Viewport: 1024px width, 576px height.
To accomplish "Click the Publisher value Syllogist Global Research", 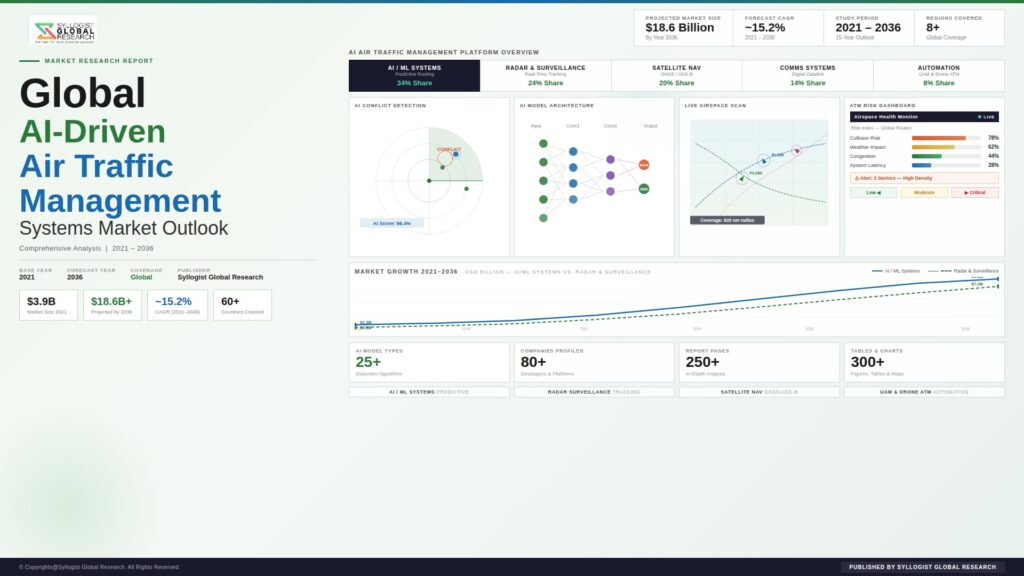I will tap(220, 277).
